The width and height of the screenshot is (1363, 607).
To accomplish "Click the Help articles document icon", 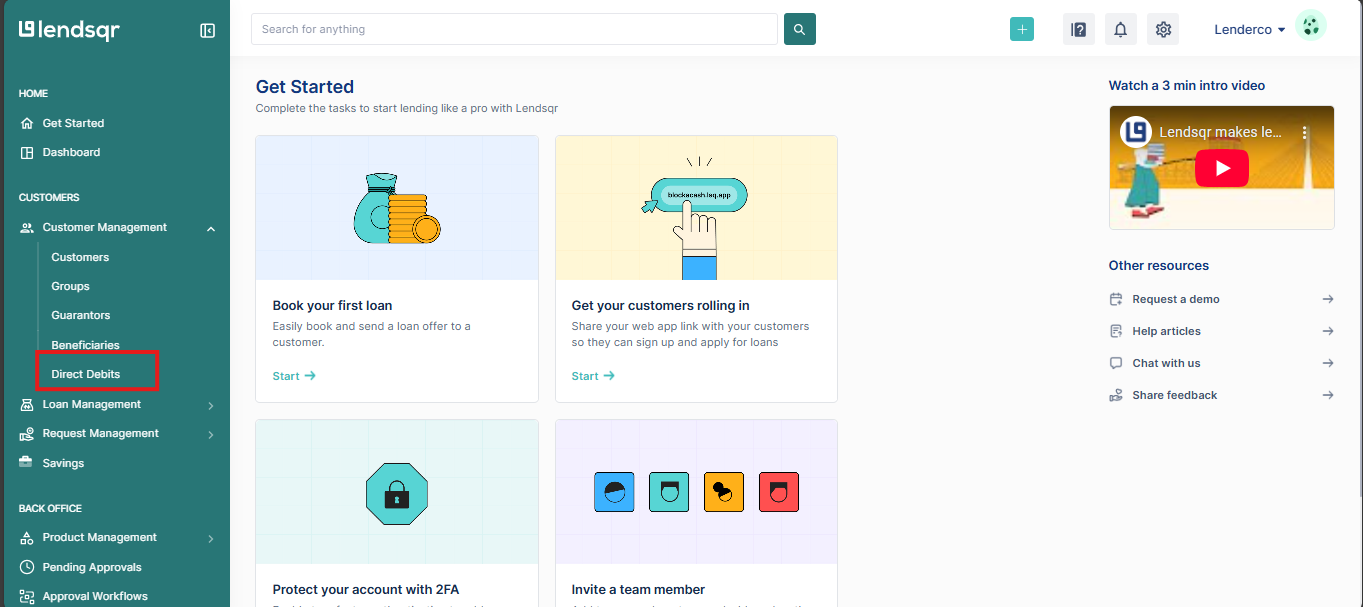I will click(x=1116, y=331).
